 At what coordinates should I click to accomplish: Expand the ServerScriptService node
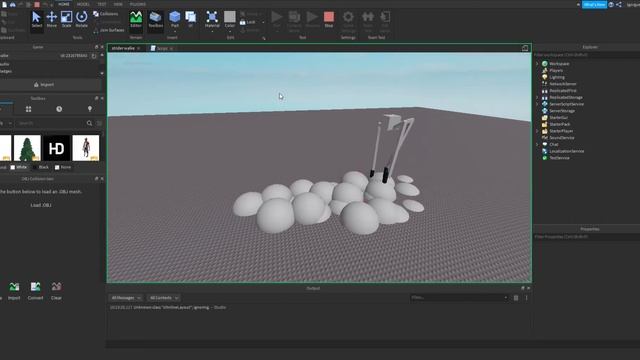pyautogui.click(x=537, y=104)
